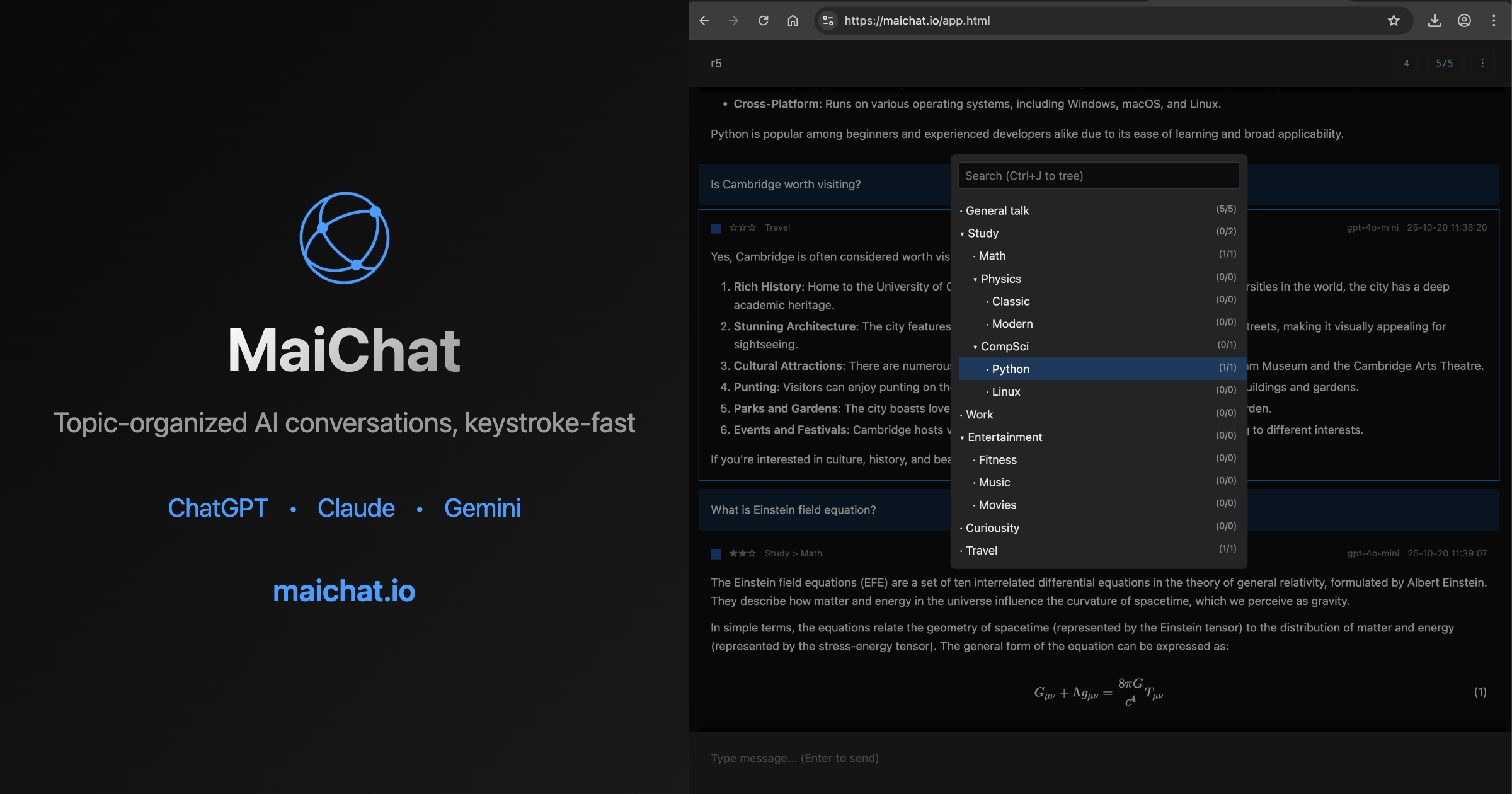Screen dimensions: 1512x794
Task: Focus the topic Search field
Action: pyautogui.click(x=1098, y=176)
